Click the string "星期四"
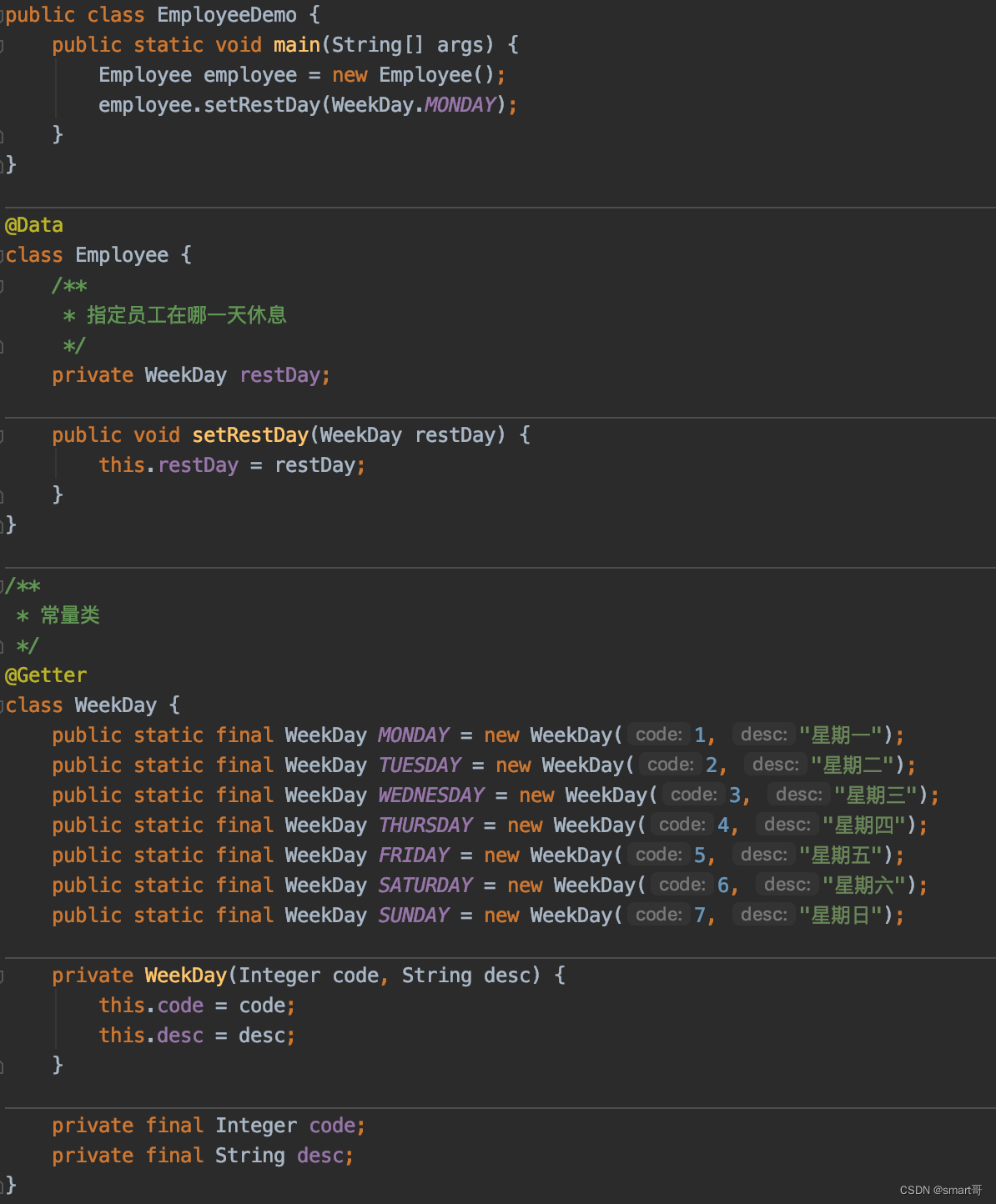This screenshot has width=996, height=1204. pyautogui.click(x=864, y=825)
